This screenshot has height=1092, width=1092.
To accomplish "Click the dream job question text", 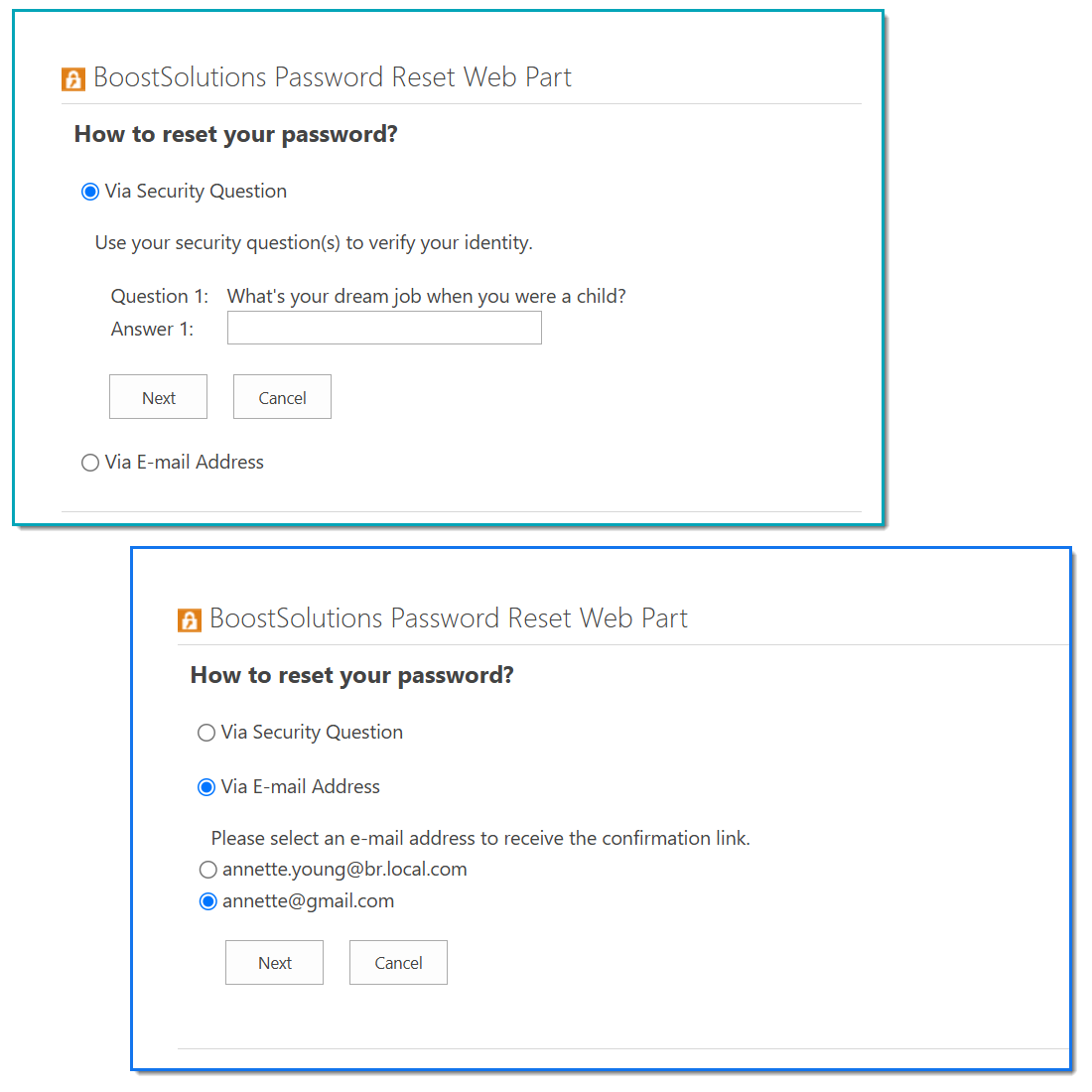I will tap(426, 297).
